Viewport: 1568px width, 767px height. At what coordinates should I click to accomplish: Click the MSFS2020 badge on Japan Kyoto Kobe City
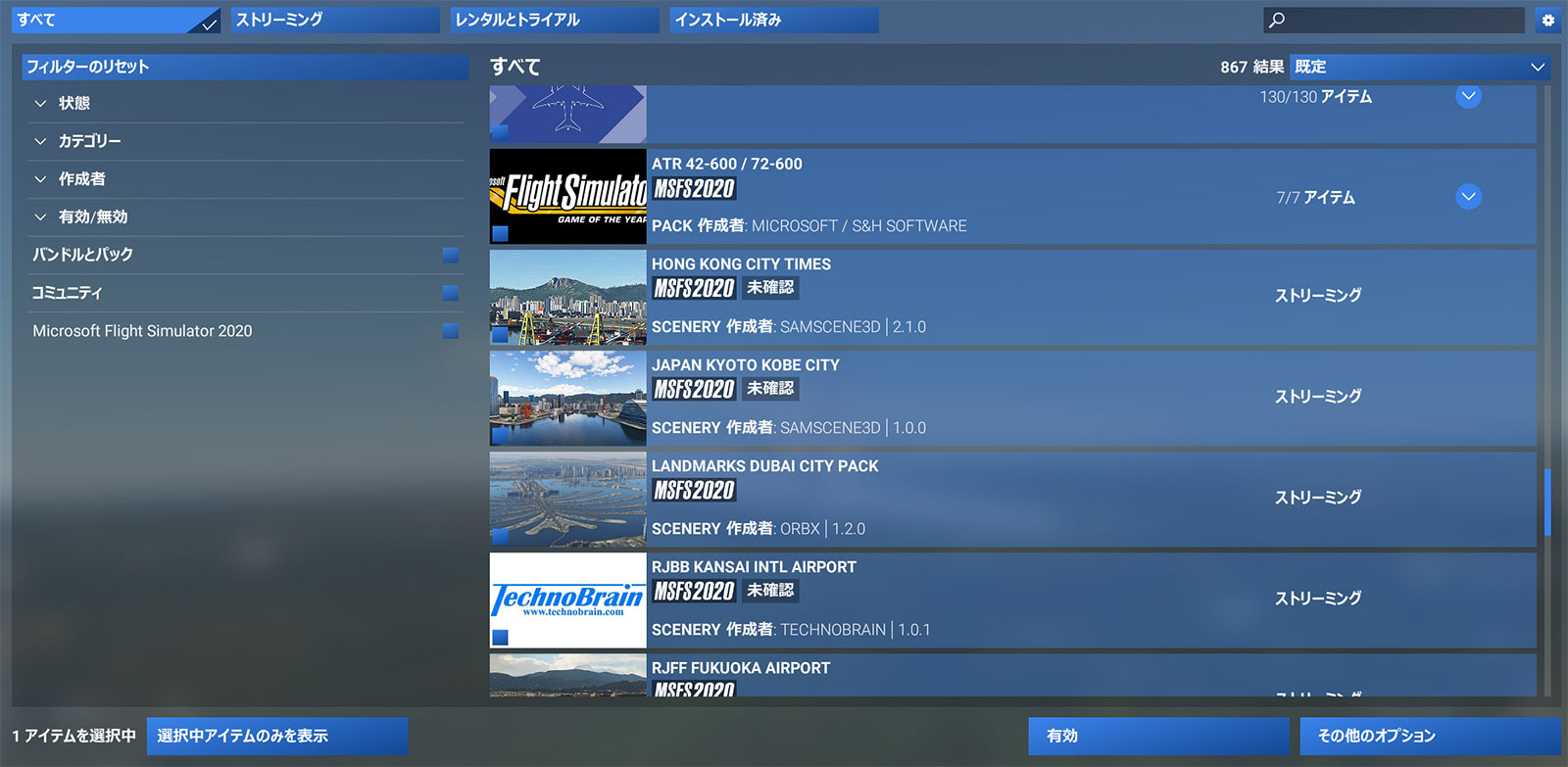coord(694,389)
